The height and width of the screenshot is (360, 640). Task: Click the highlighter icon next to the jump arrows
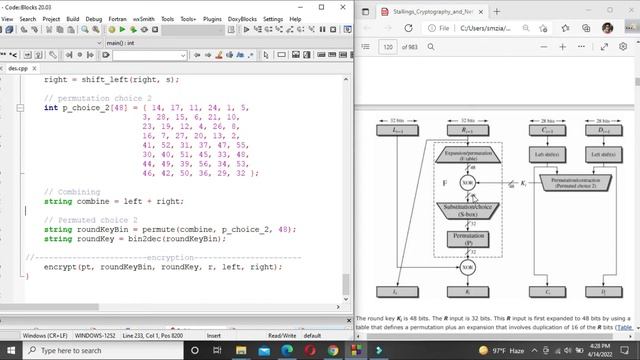219,55
